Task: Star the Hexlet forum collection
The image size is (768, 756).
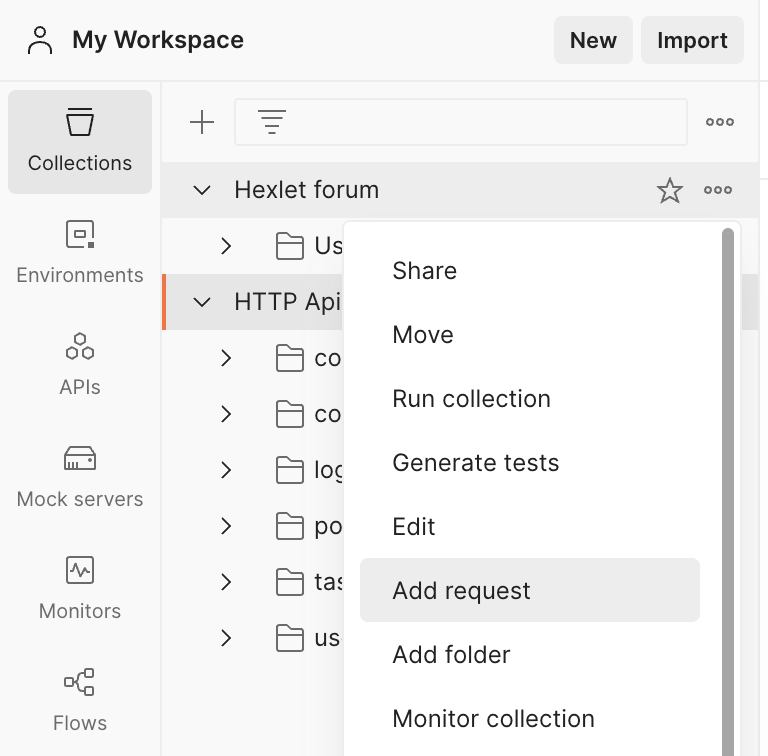Action: click(x=670, y=190)
